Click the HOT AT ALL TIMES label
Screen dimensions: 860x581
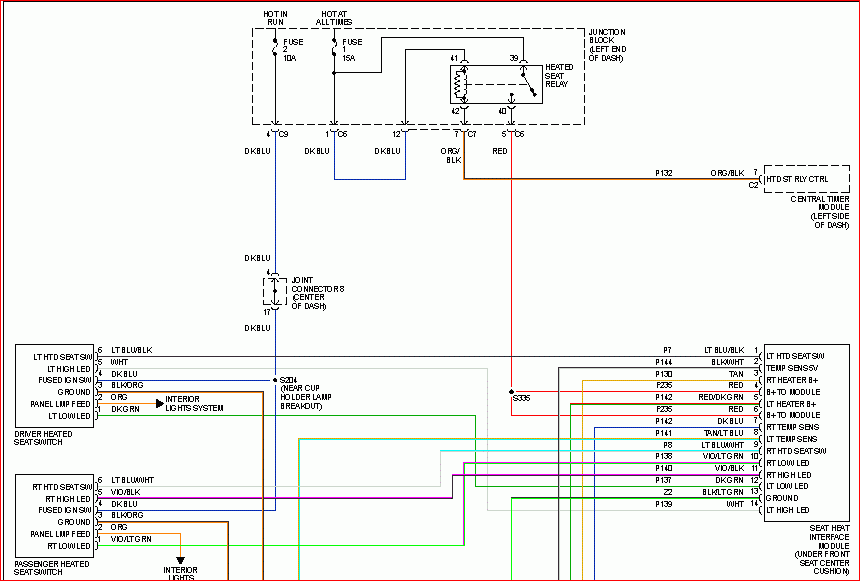point(334,18)
